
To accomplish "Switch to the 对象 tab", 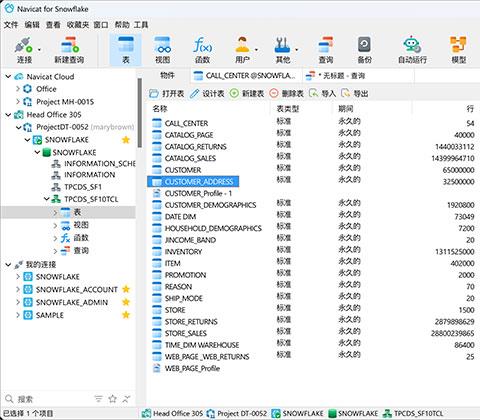I will 167,76.
